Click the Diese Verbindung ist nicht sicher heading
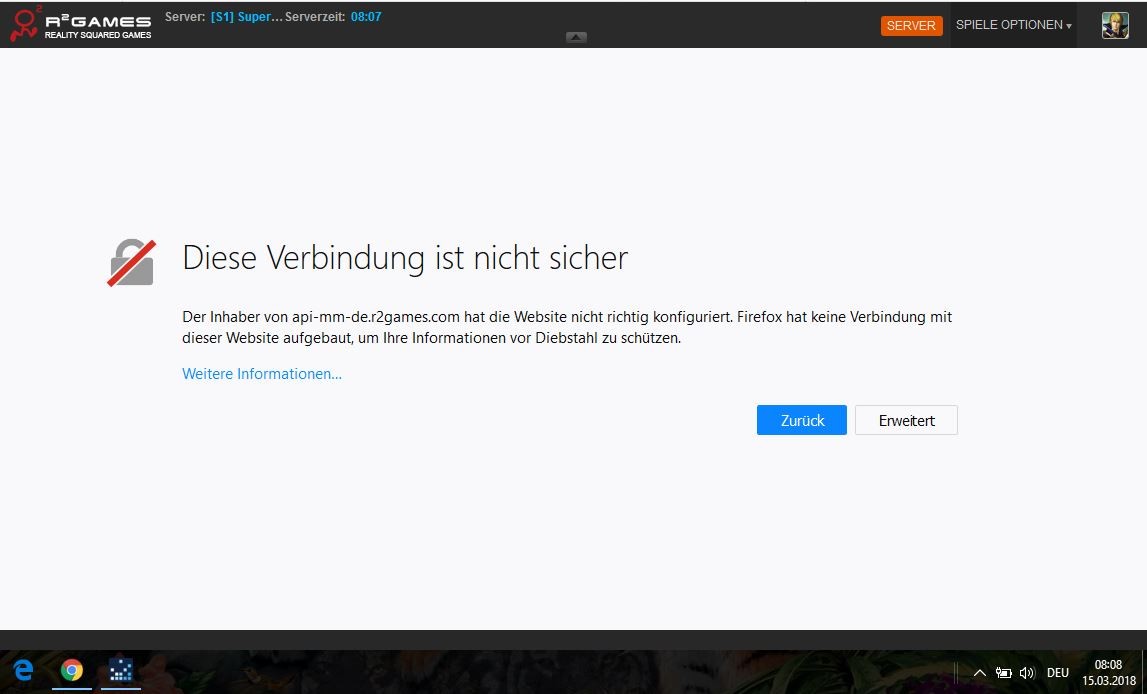The width and height of the screenshot is (1147, 694). click(x=405, y=258)
